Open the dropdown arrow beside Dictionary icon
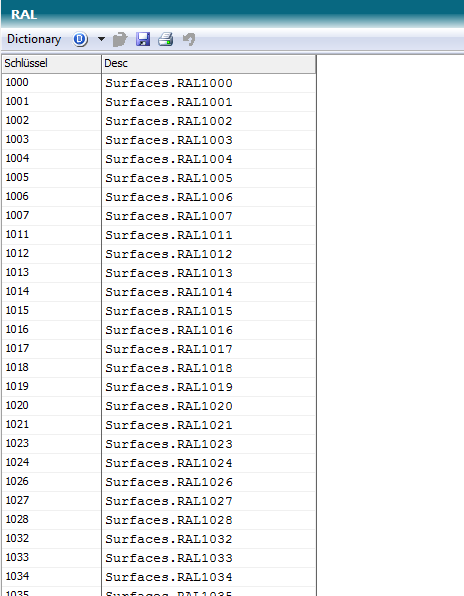464x596 pixels. 101,39
